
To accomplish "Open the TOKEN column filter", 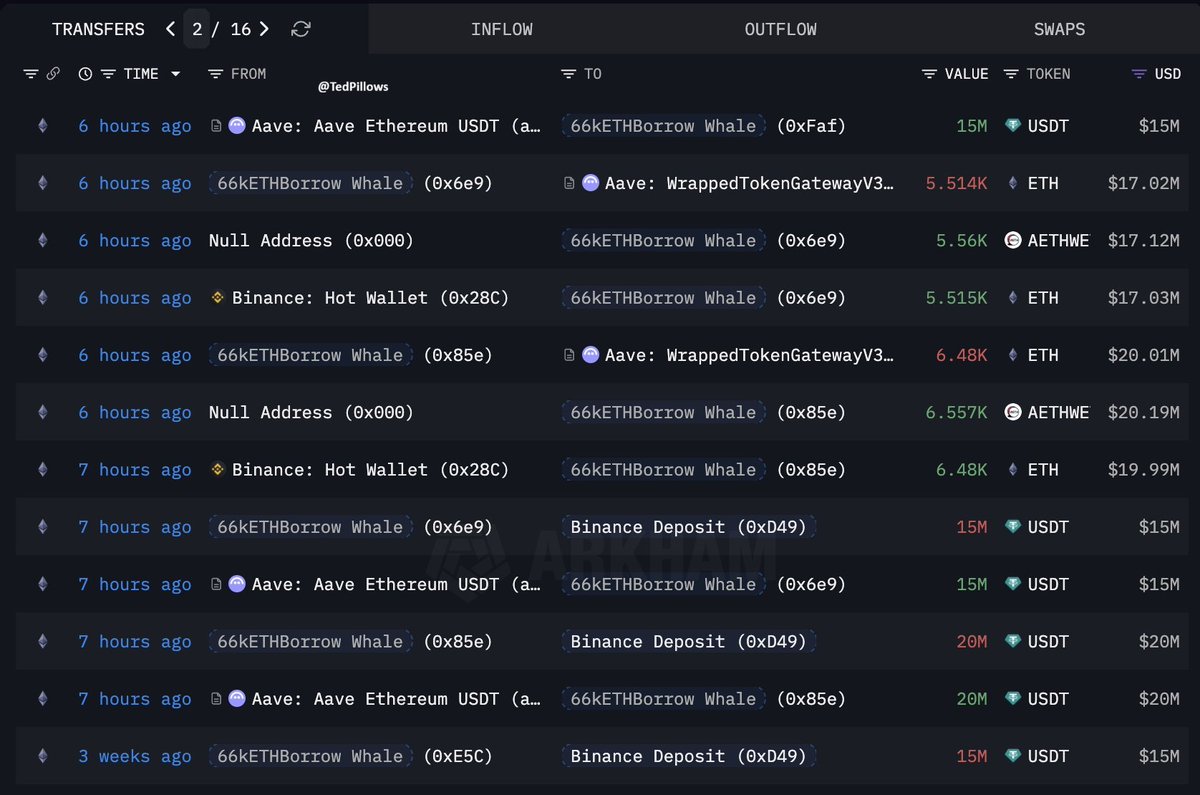I will coord(1011,74).
